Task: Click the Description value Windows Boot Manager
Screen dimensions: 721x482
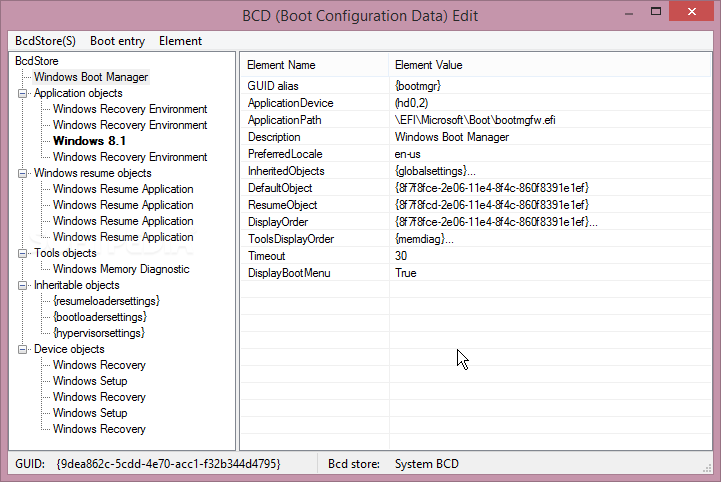Action: (452, 137)
